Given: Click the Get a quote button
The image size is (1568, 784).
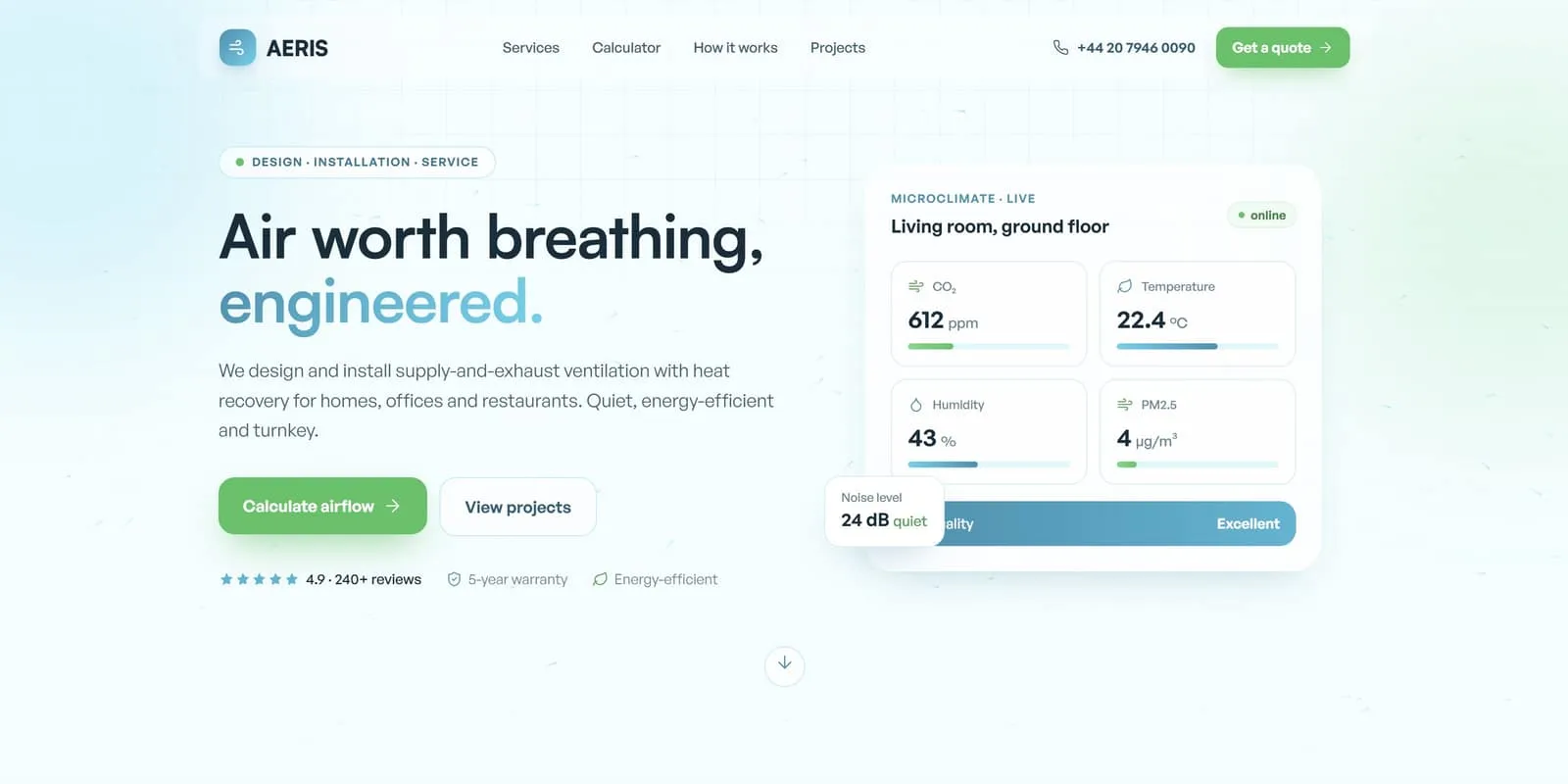Looking at the screenshot, I should tap(1283, 47).
